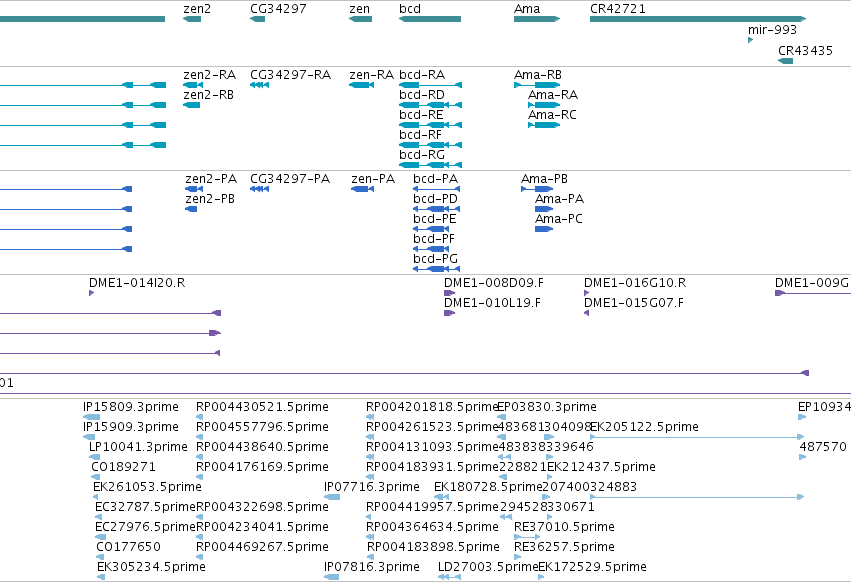Screen dimensions: 851x582
Task: Click EST IP07816.3prime
Action: point(332,577)
